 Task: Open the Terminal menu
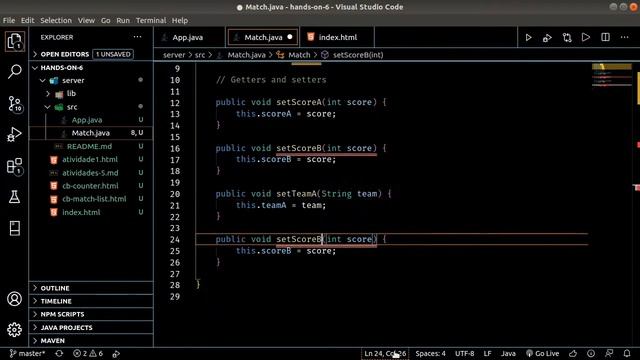[151, 20]
